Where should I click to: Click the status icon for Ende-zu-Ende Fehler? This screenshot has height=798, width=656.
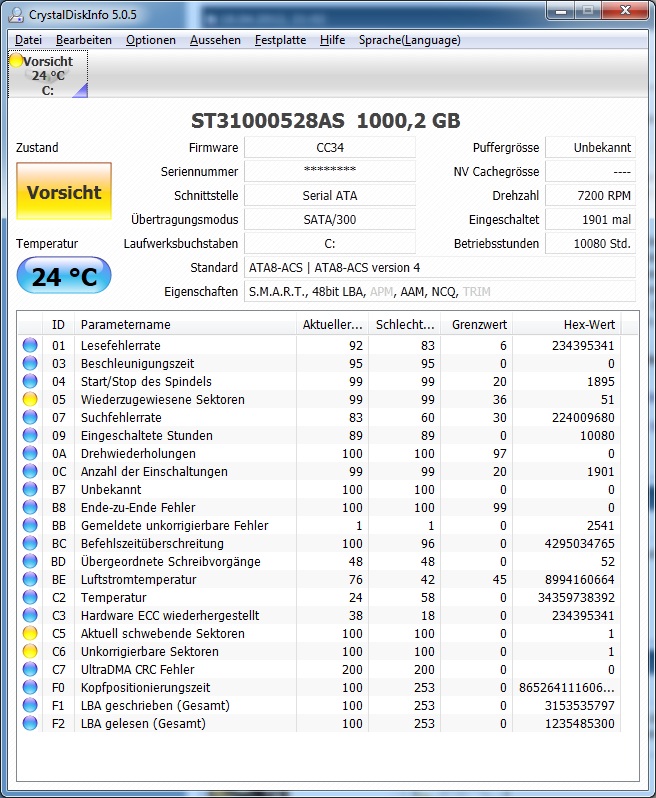(x=30, y=507)
